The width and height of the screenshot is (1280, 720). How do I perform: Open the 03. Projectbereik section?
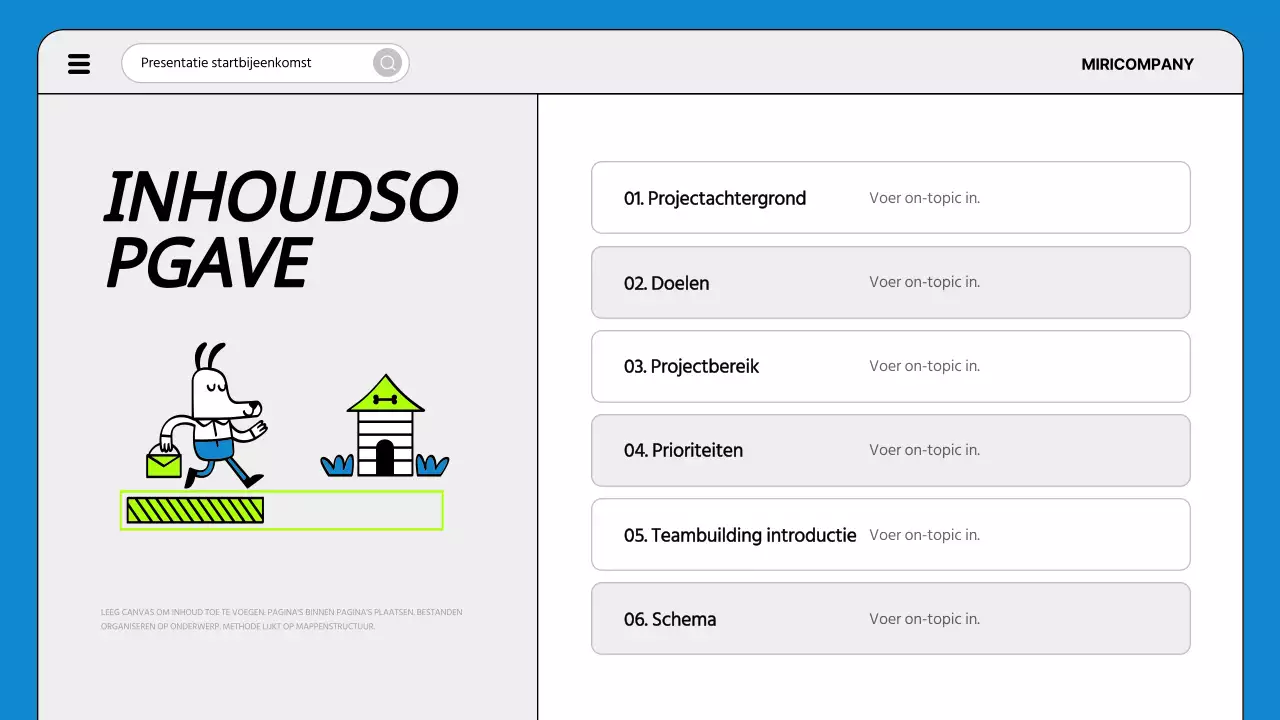(x=691, y=367)
